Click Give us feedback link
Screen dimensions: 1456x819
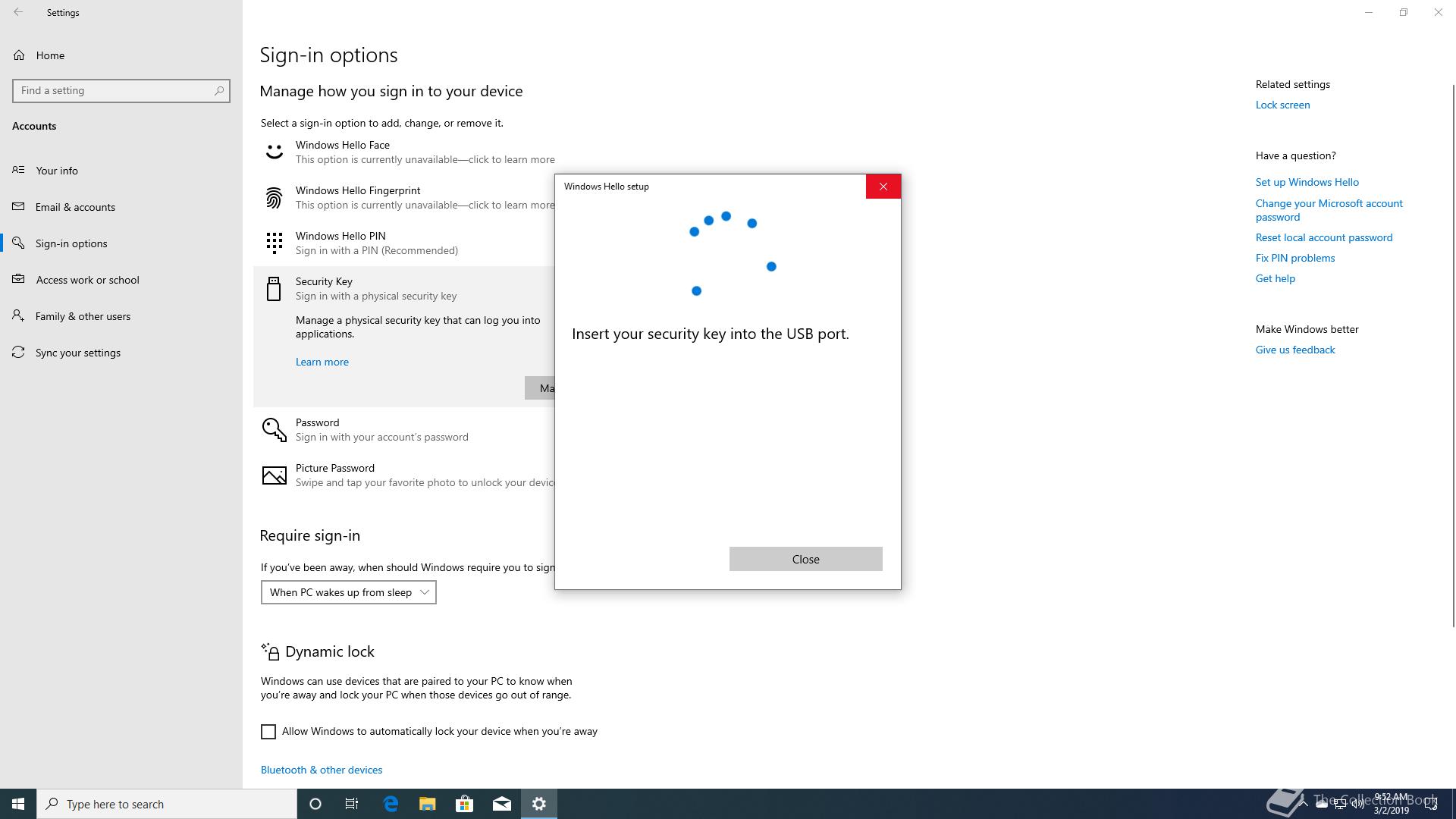point(1295,350)
